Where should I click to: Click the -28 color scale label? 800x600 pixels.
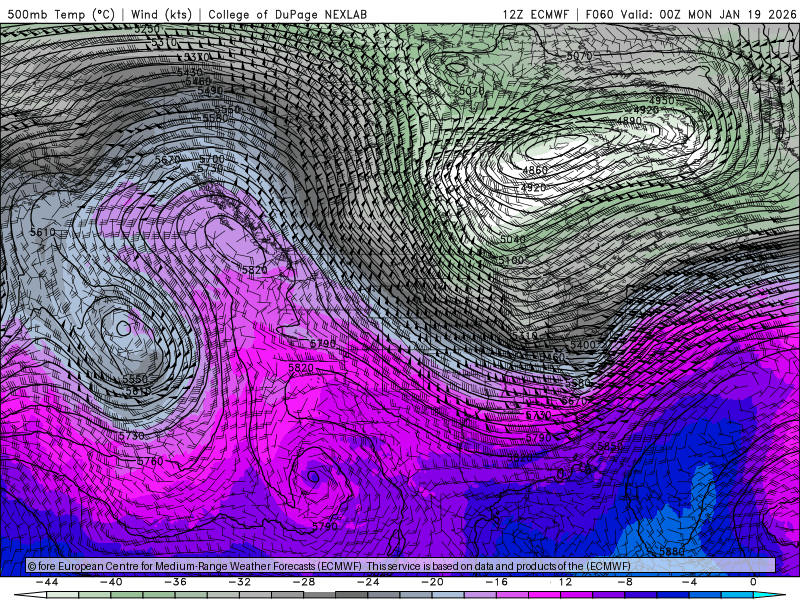(304, 582)
